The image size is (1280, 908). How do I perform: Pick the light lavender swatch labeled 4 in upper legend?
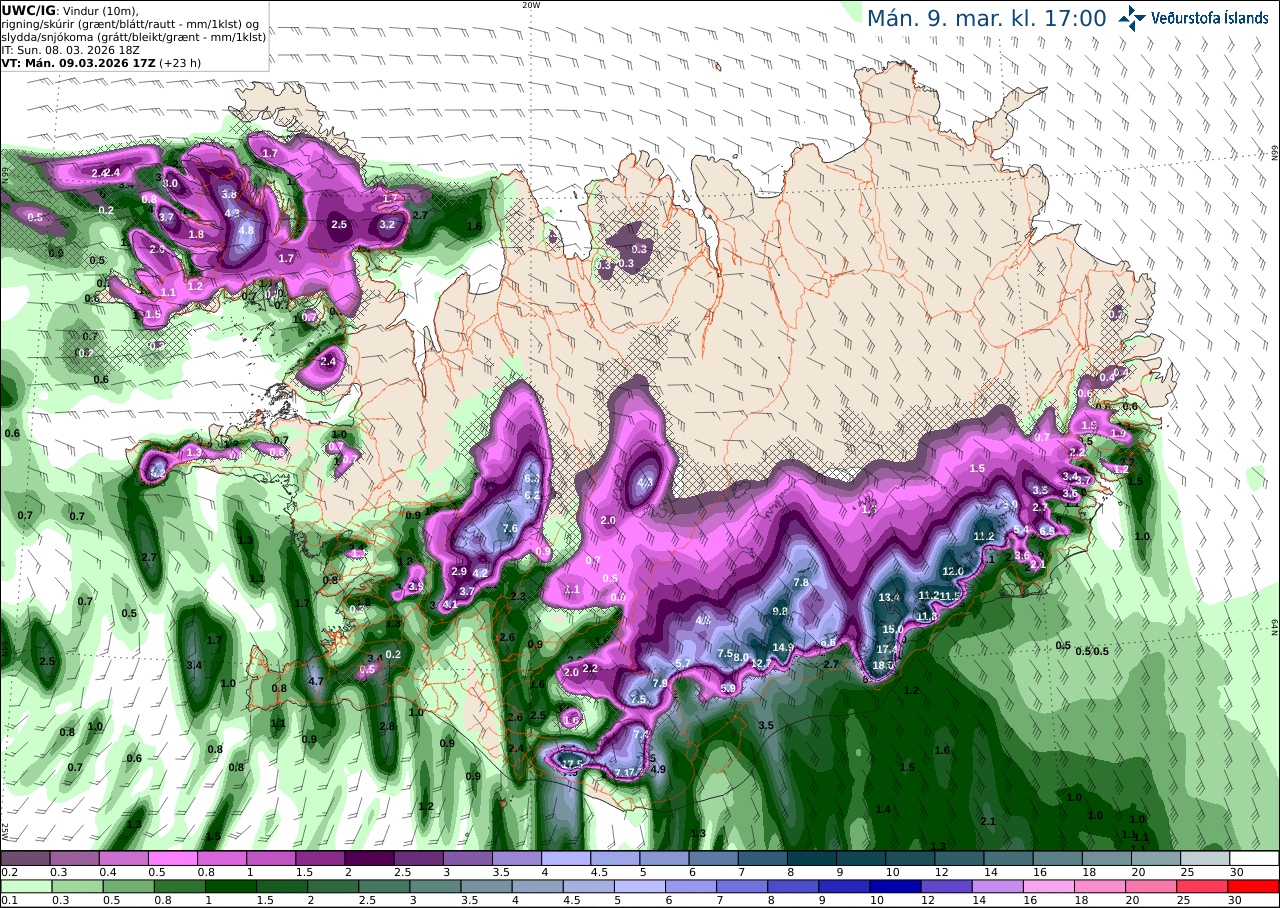[x=566, y=858]
